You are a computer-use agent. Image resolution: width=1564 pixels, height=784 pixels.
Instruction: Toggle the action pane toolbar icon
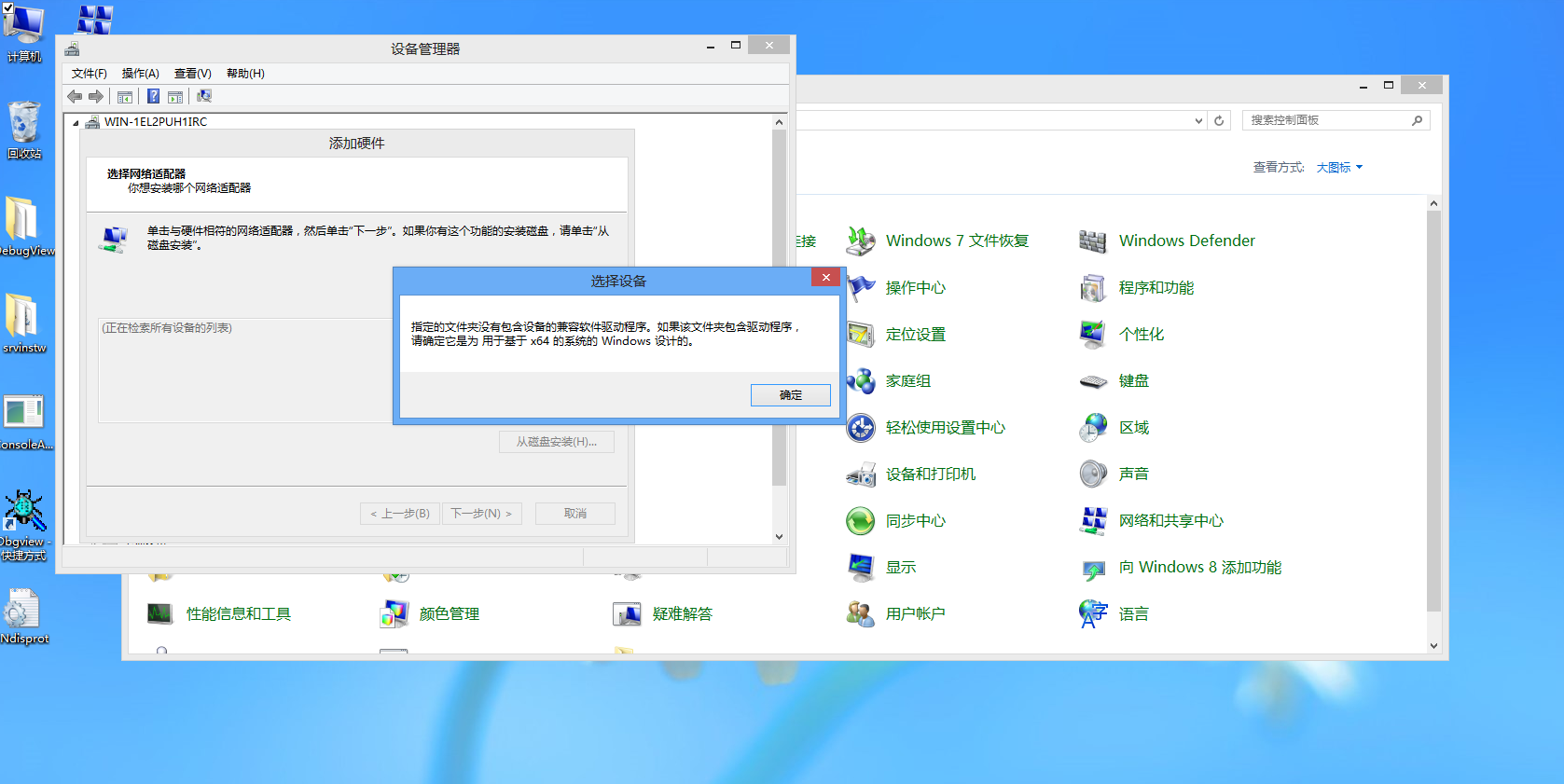(175, 96)
